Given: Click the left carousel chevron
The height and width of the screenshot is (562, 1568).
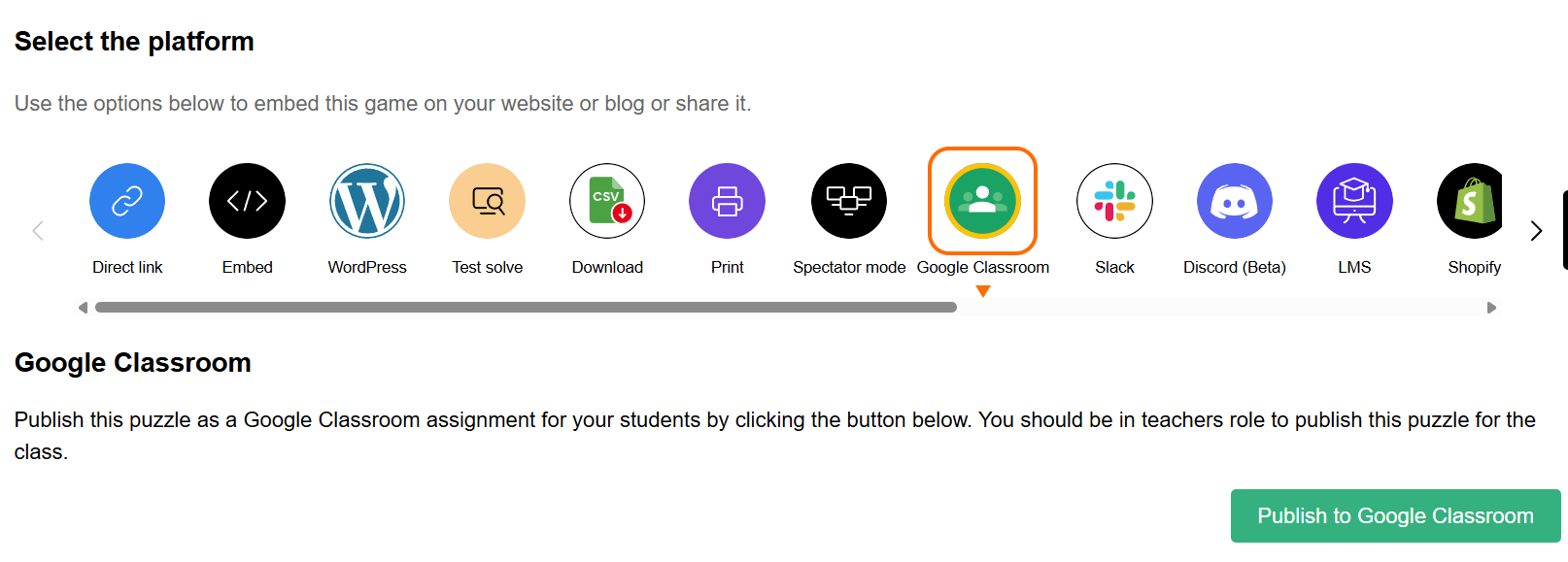Looking at the screenshot, I should [38, 231].
